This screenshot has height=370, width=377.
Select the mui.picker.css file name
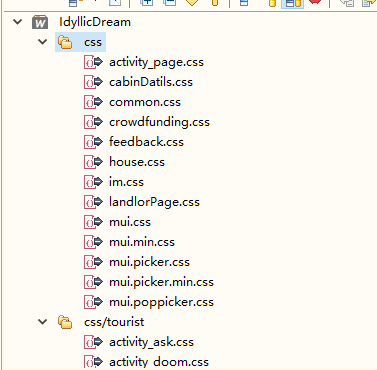[x=149, y=262]
